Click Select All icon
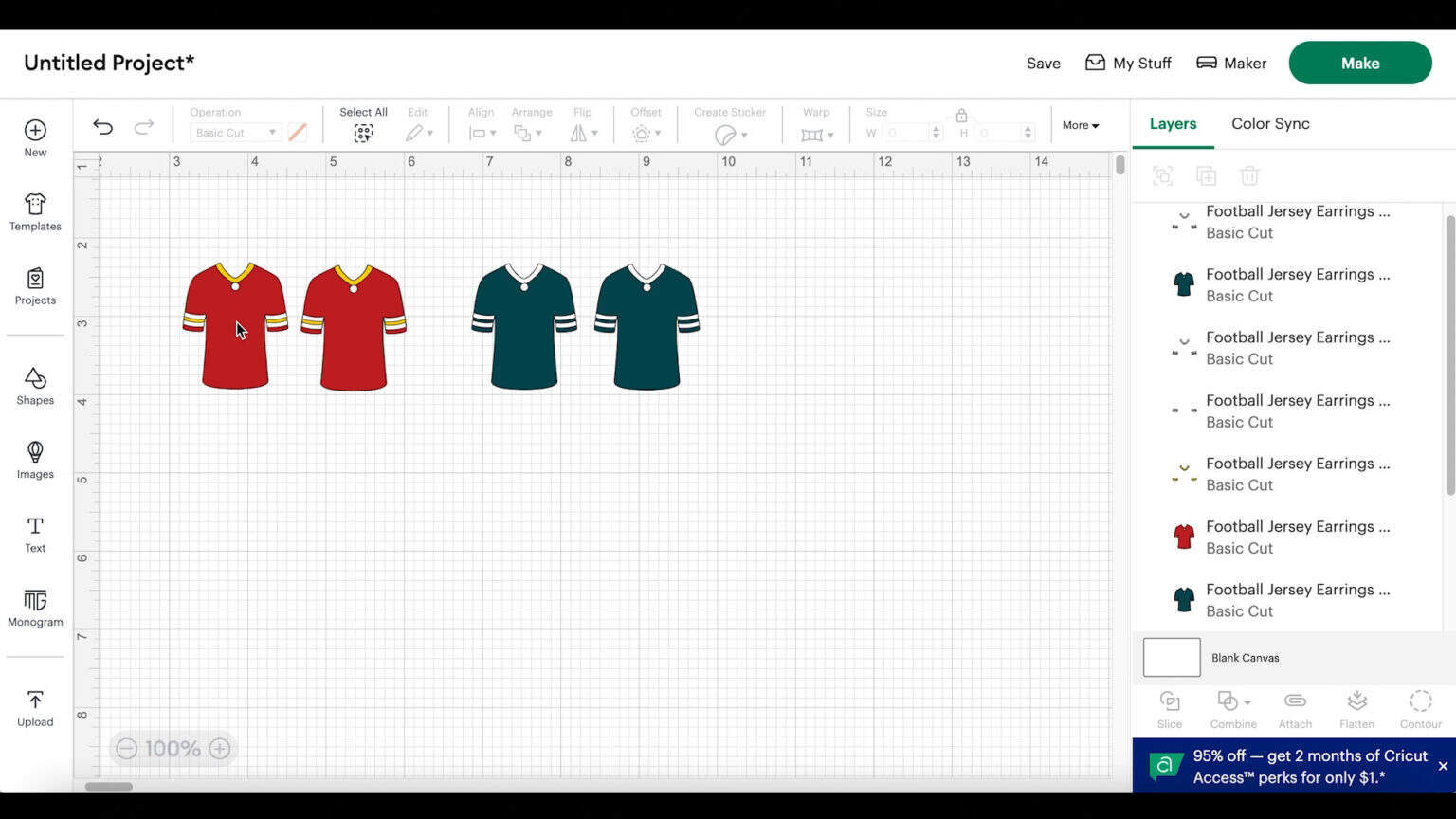 click(x=363, y=134)
